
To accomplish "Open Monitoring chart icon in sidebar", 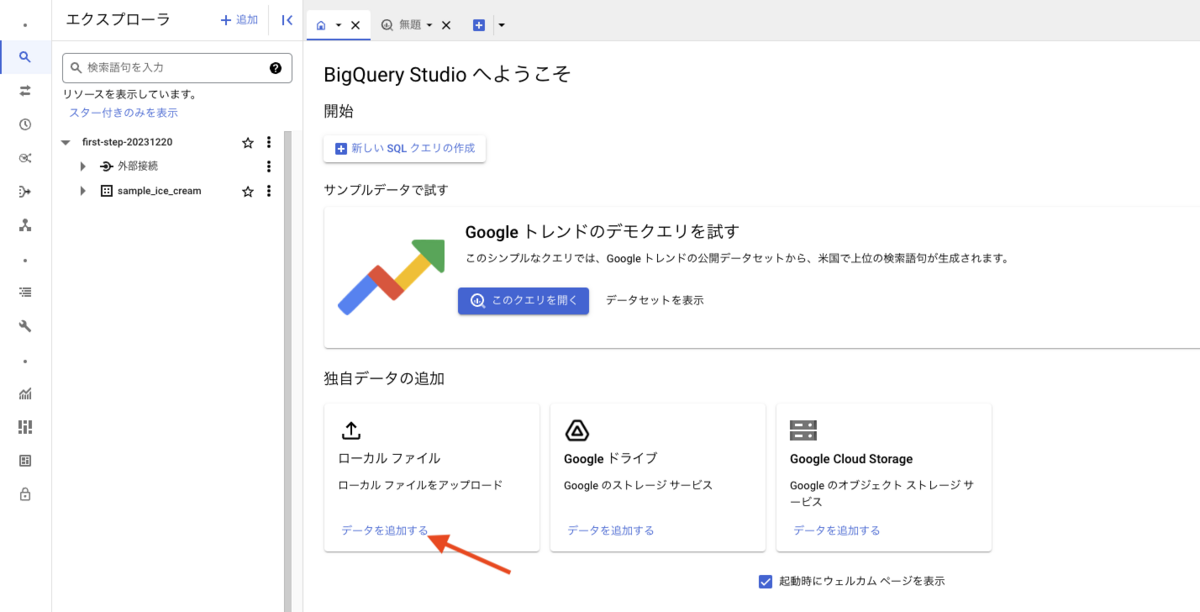I will click(x=25, y=394).
